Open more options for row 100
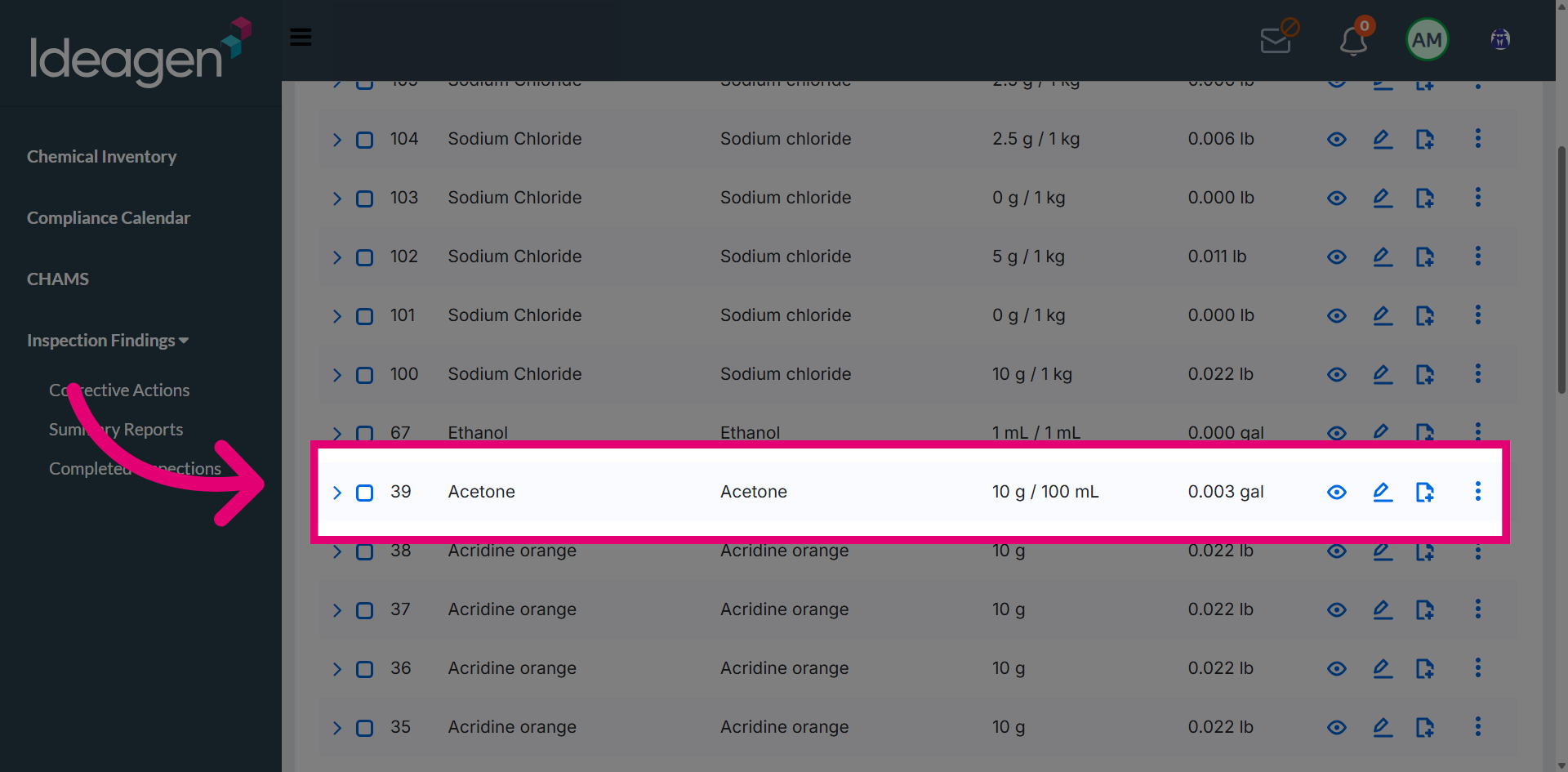 tap(1477, 373)
